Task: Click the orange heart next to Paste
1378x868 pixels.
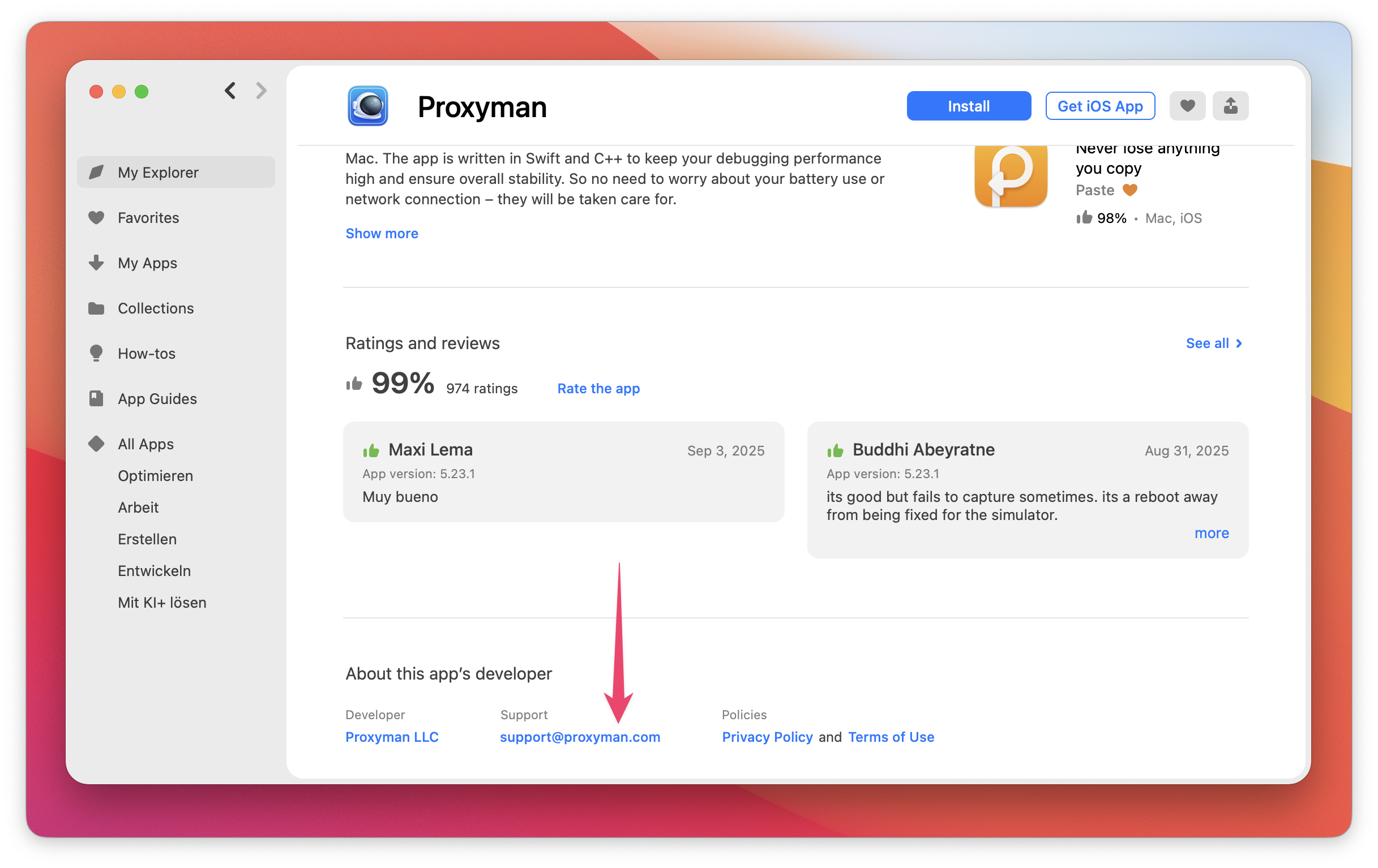Action: (x=1129, y=190)
